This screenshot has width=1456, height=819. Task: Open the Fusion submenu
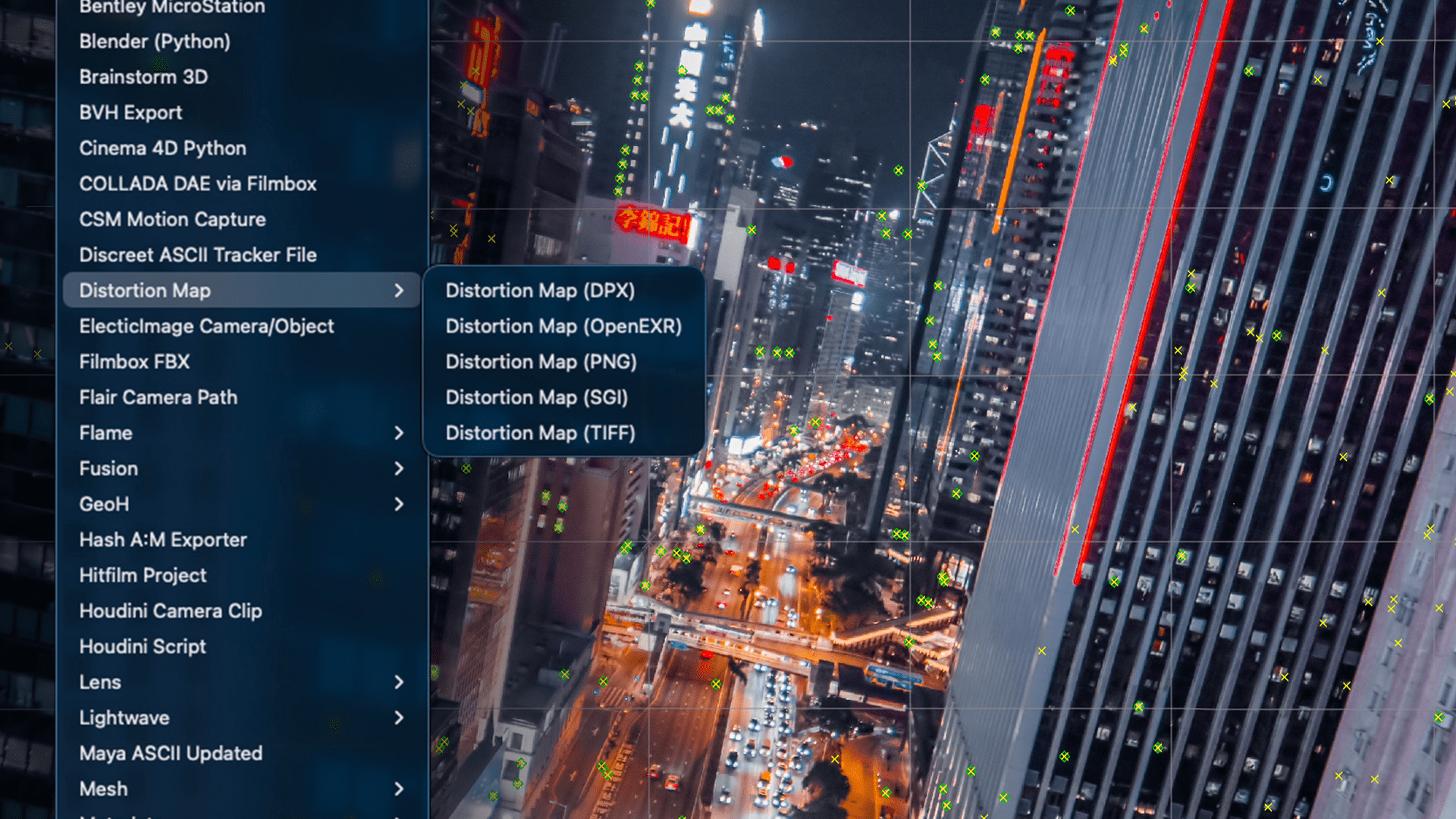pyautogui.click(x=400, y=469)
